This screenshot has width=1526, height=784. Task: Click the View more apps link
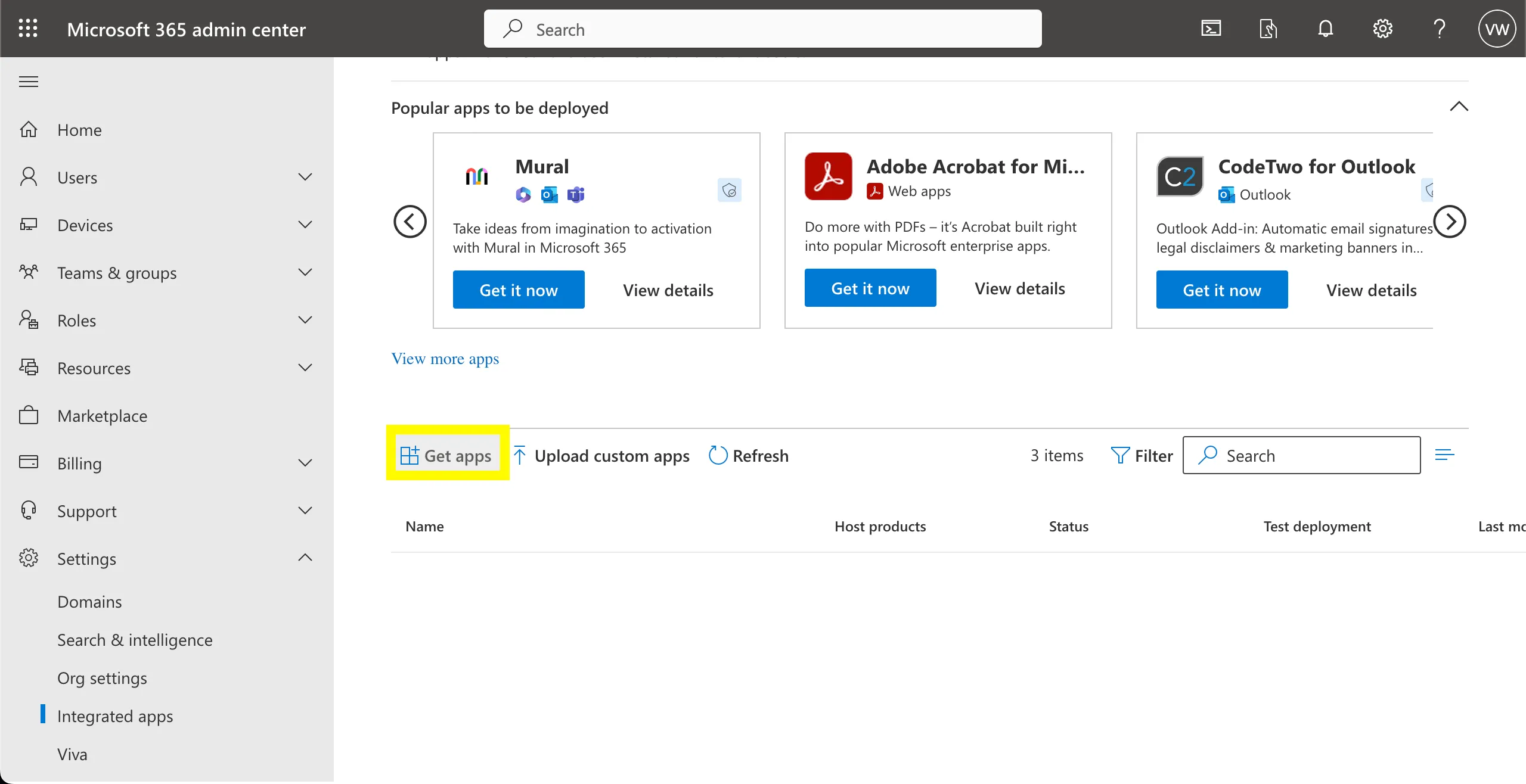click(445, 359)
